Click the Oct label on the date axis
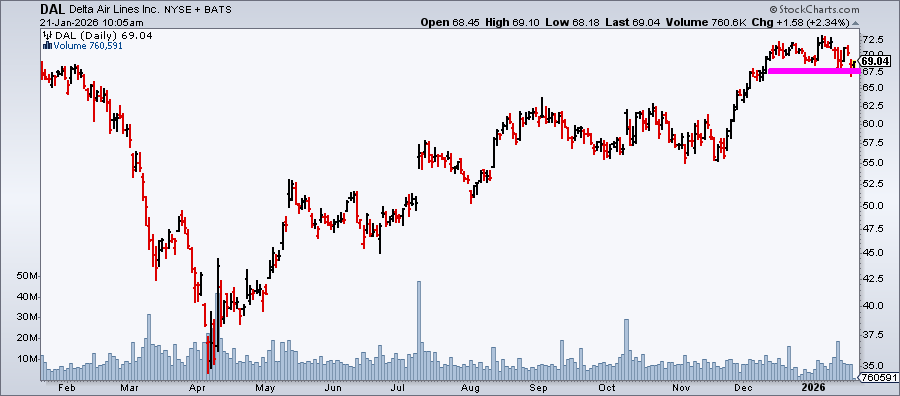 click(607, 387)
